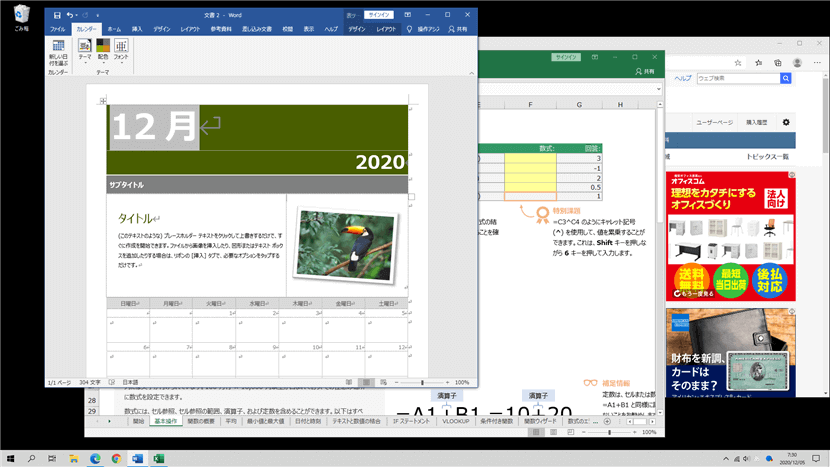Click the Redo icon in Word's quick access toolbar

coord(85,15)
